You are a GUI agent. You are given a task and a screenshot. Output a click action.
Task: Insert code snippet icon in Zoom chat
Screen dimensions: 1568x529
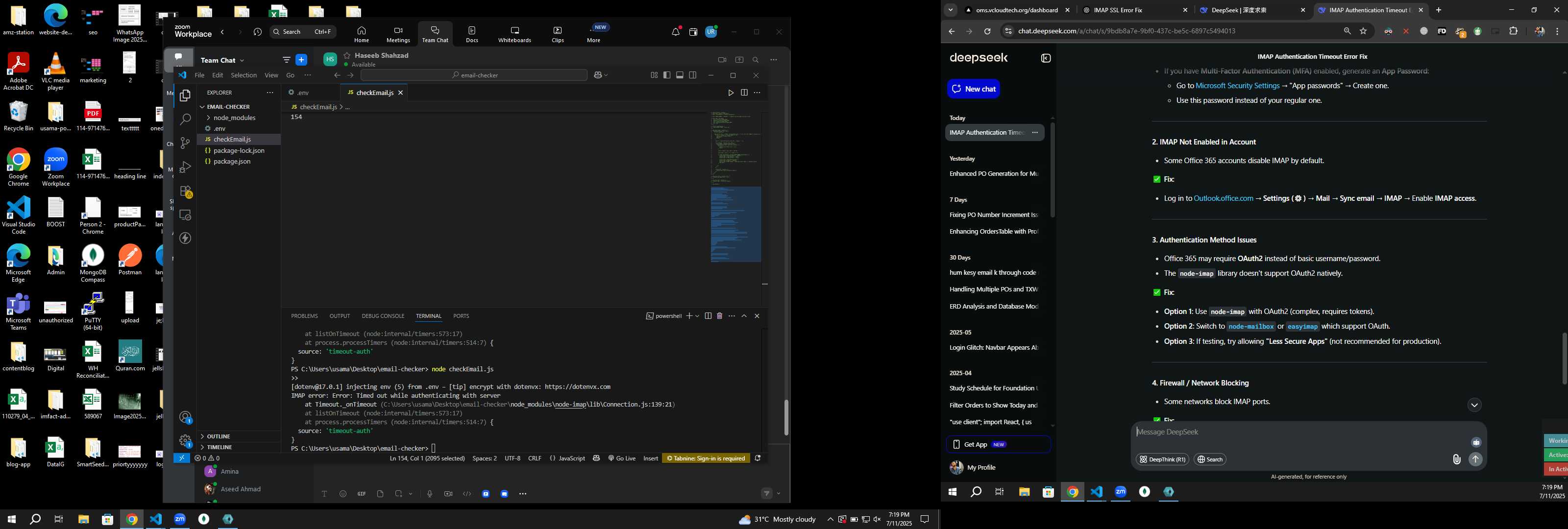[x=467, y=494]
